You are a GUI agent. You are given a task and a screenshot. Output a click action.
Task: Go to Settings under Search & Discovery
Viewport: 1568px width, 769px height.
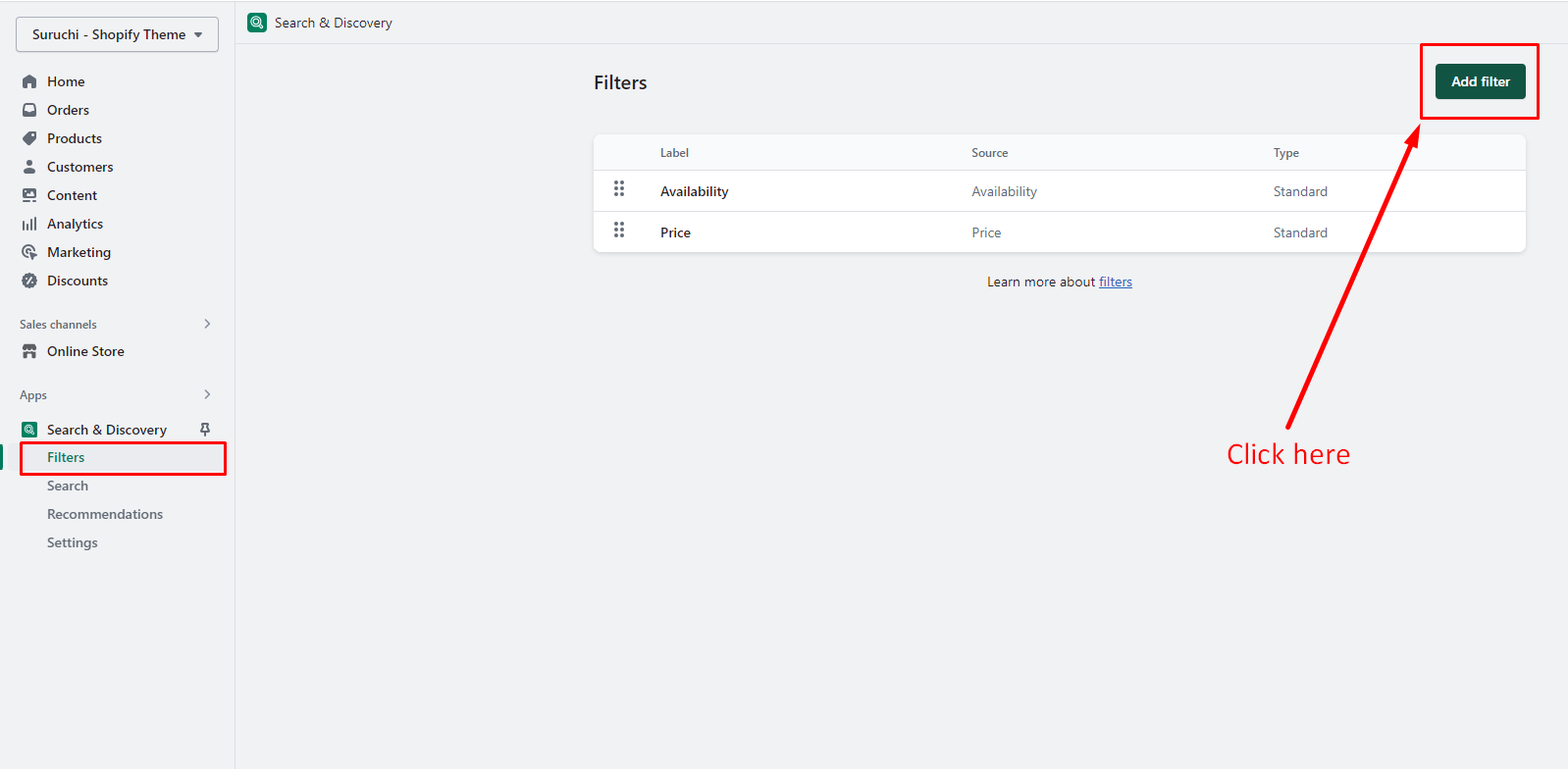[x=73, y=542]
